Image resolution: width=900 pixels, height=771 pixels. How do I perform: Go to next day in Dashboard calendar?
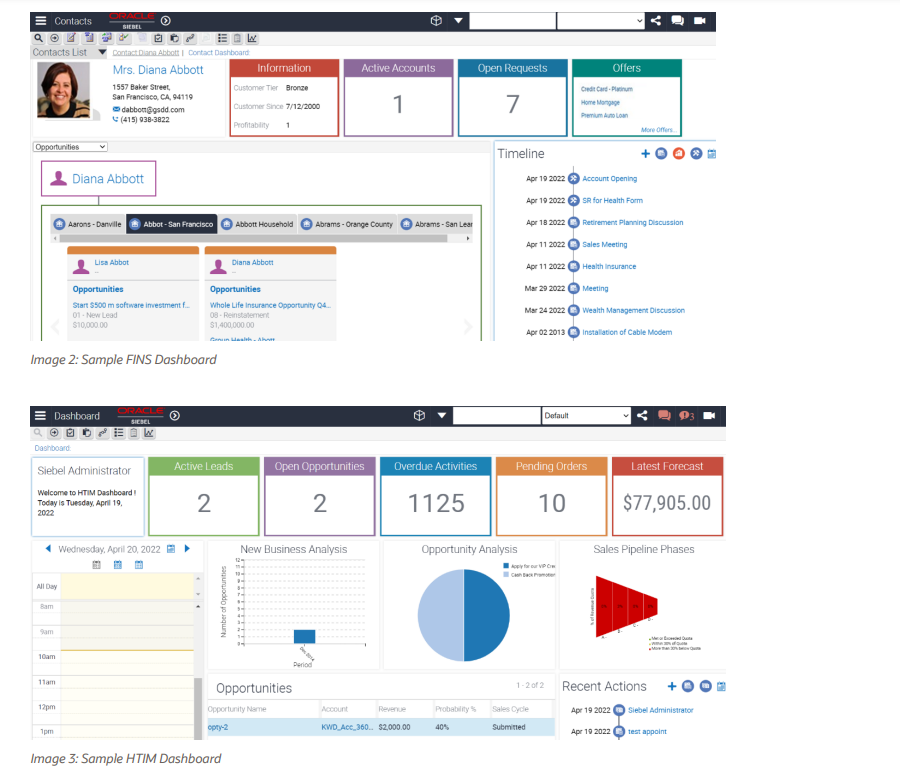(187, 548)
